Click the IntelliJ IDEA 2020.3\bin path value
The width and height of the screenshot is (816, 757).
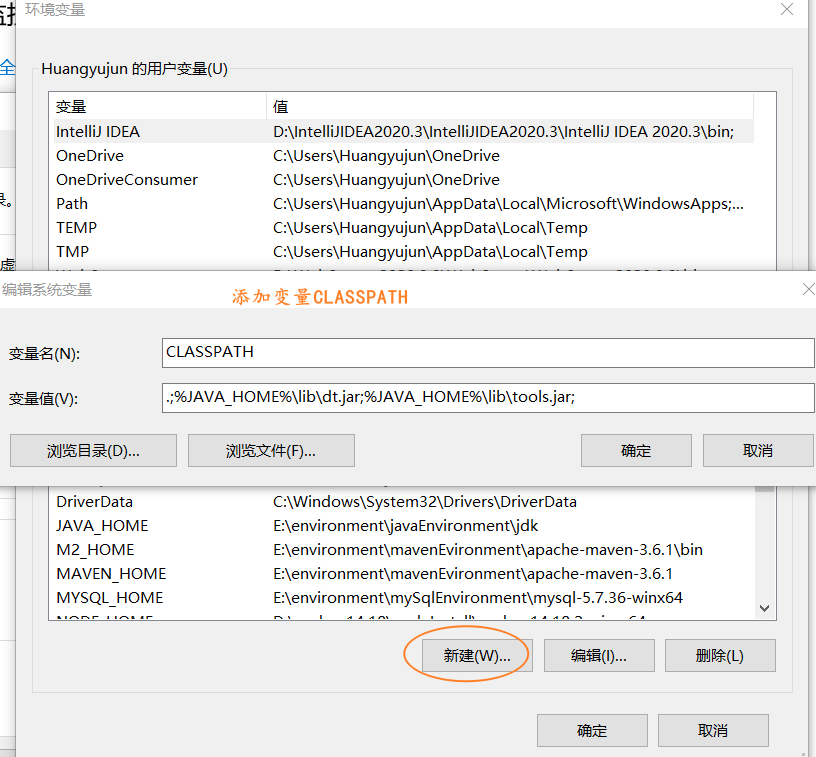(503, 132)
